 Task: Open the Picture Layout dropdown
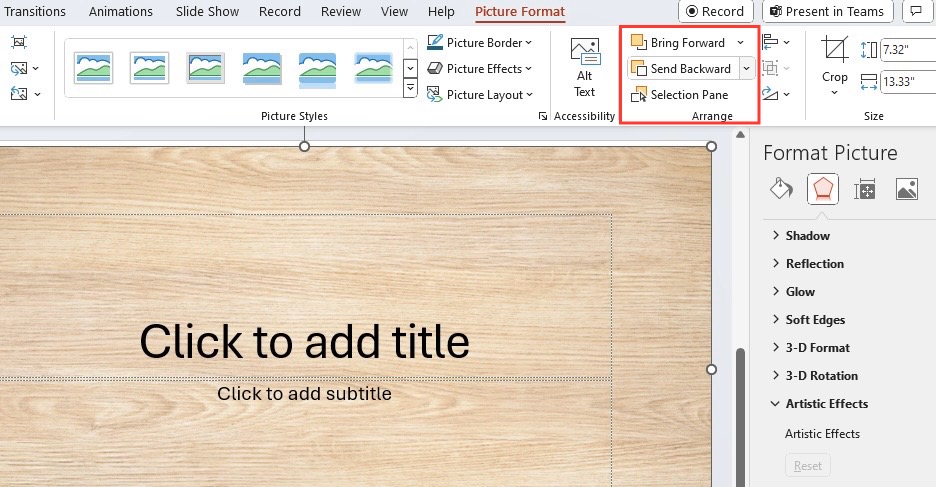click(x=479, y=94)
